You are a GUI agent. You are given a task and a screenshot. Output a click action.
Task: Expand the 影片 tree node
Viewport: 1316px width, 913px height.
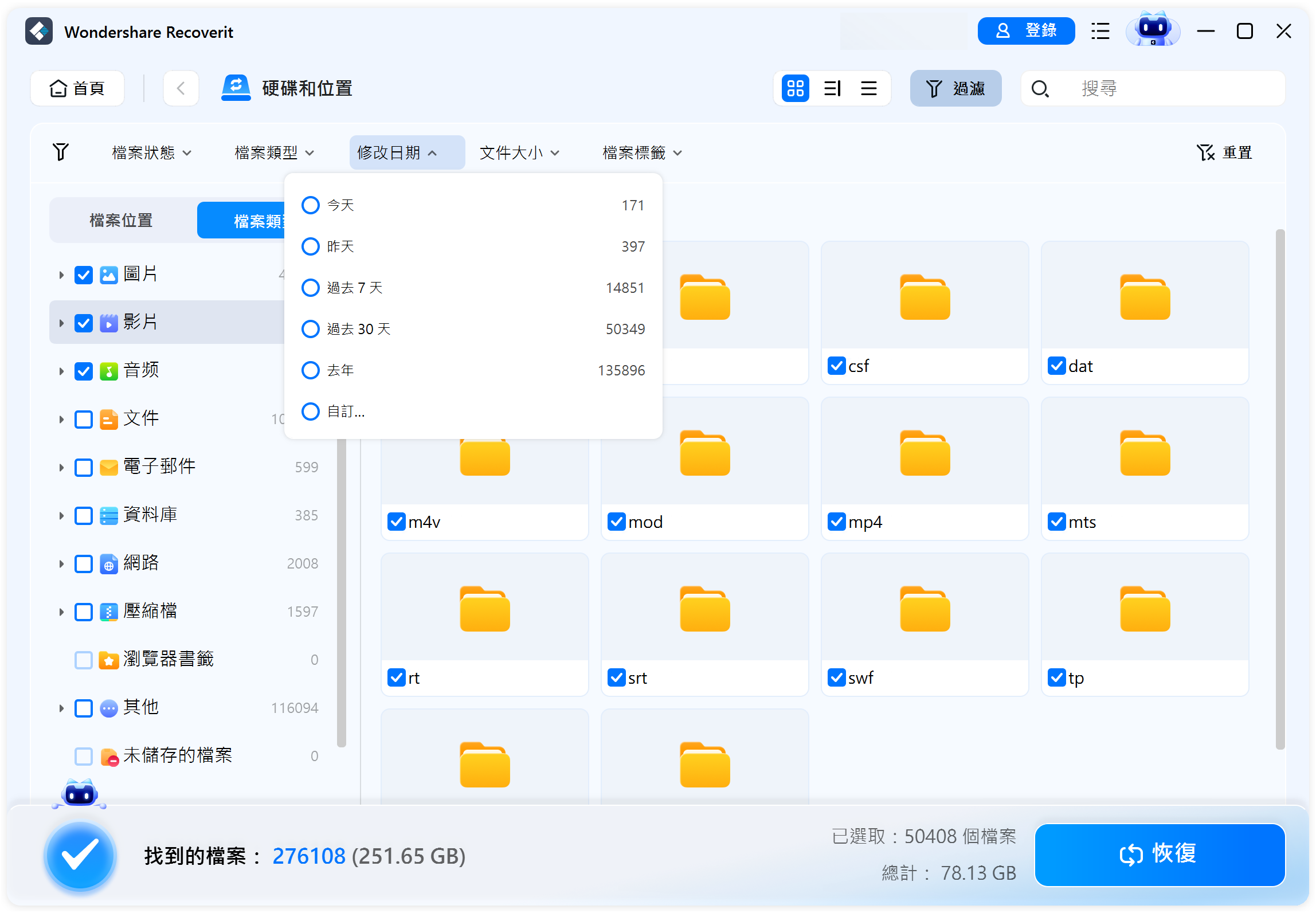(61, 323)
